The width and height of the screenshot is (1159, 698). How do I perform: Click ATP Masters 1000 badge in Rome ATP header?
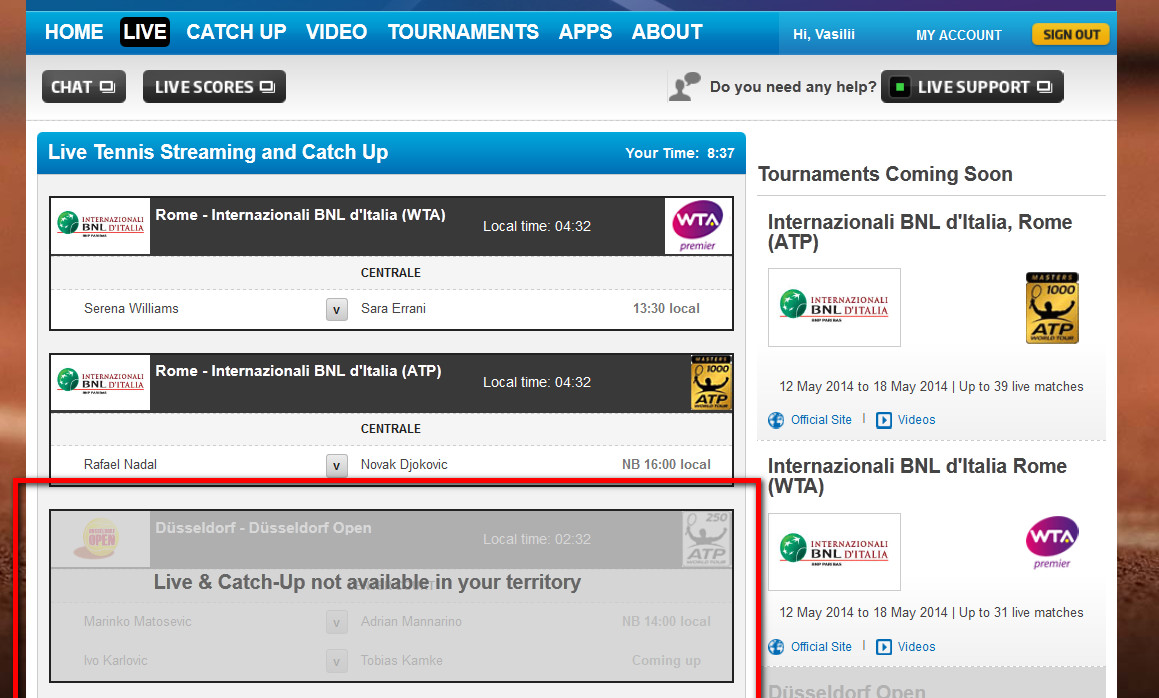click(711, 382)
